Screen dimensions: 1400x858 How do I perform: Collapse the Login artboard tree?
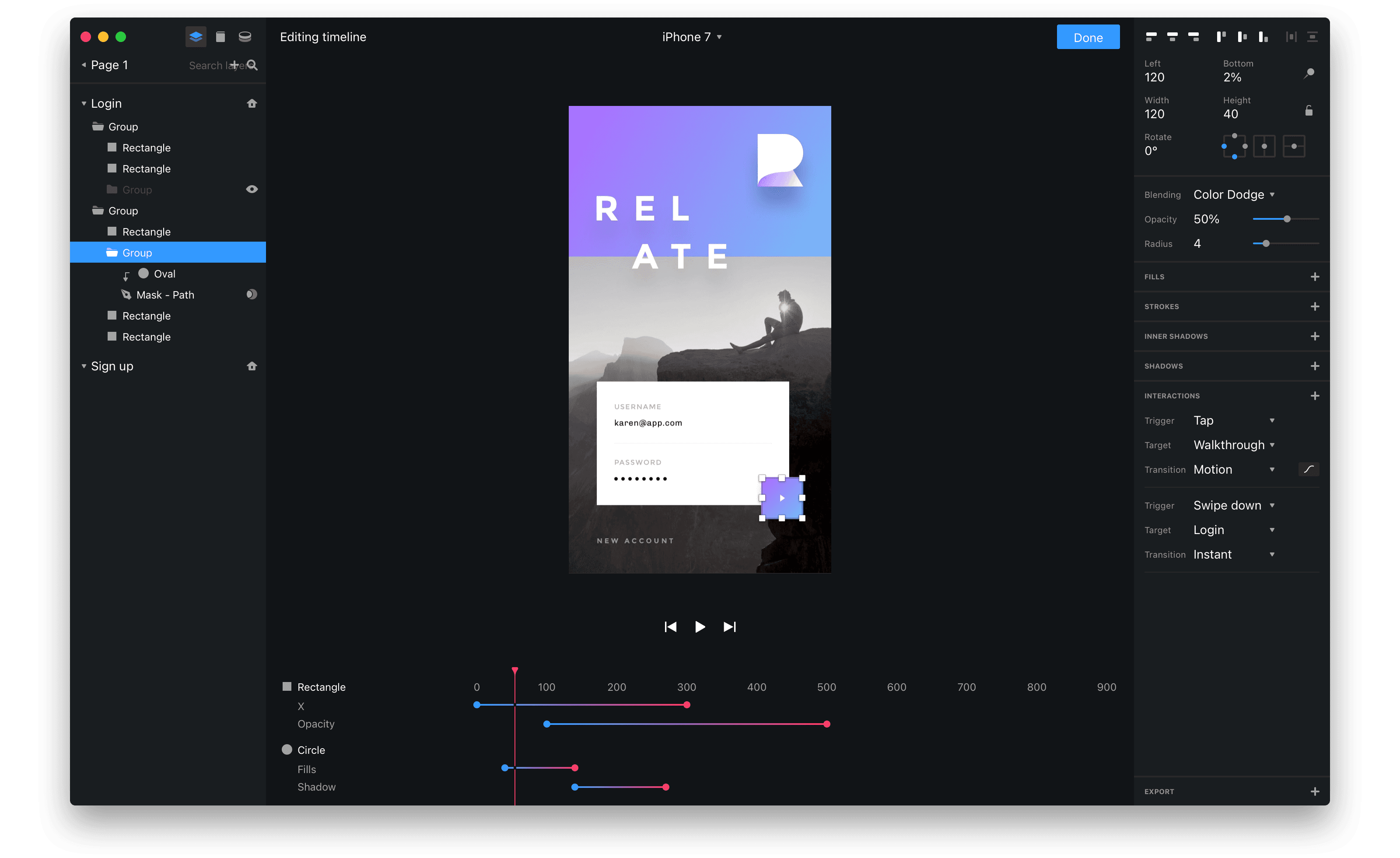coord(84,103)
